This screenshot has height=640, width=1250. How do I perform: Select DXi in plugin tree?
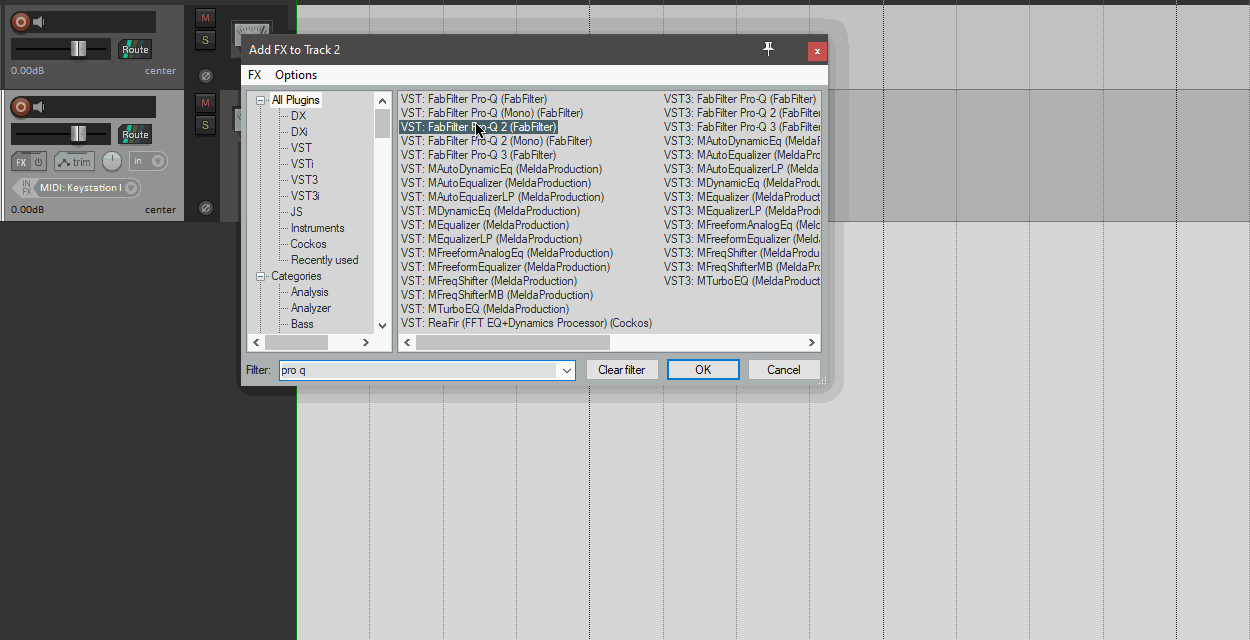point(299,132)
